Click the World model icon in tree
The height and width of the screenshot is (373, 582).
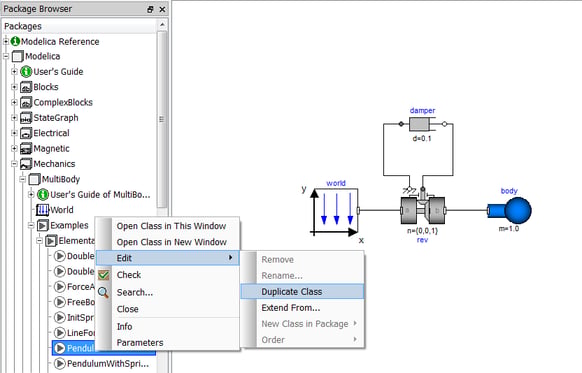pyautogui.click(x=42, y=210)
